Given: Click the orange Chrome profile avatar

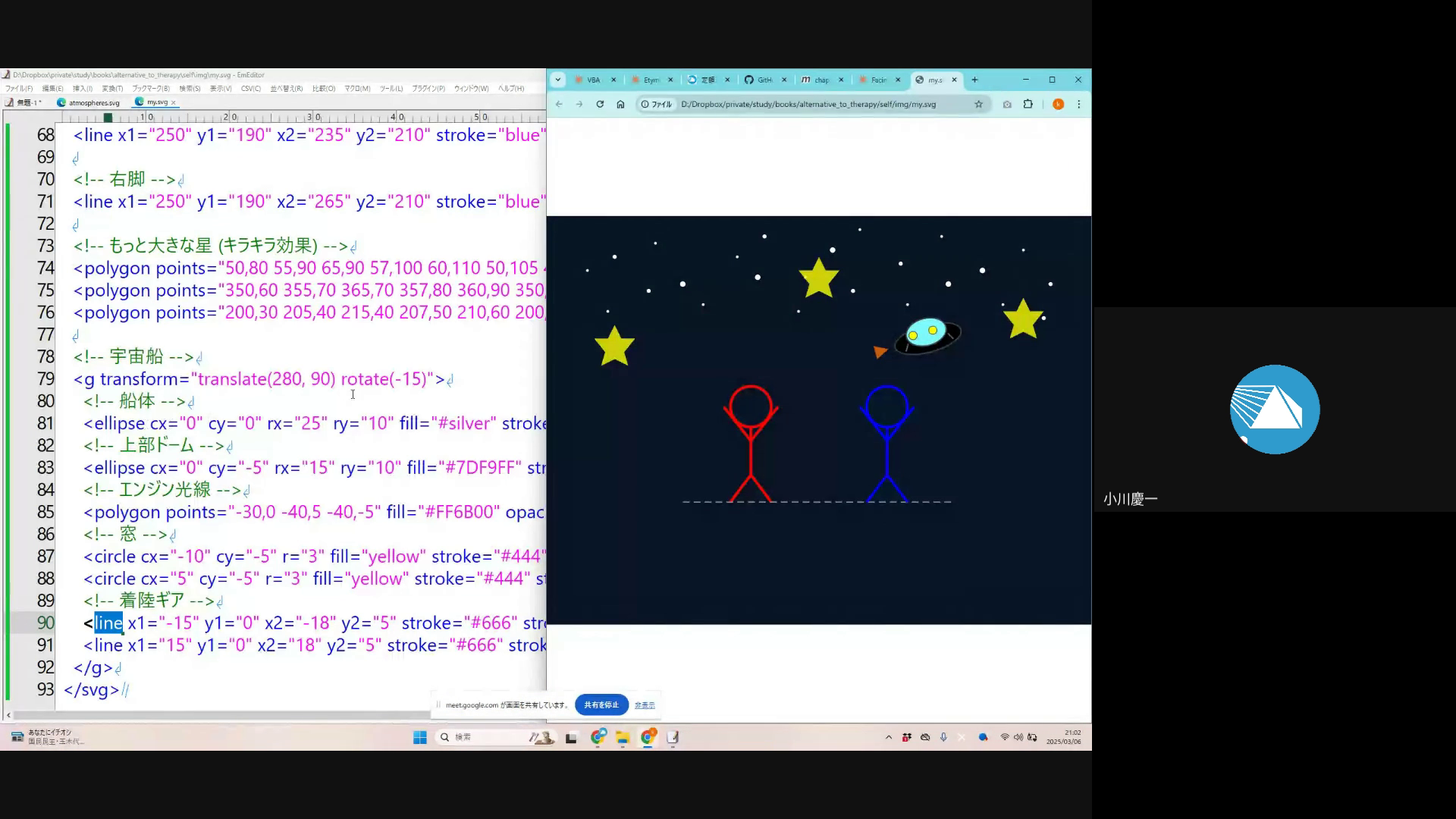Looking at the screenshot, I should (x=1058, y=105).
